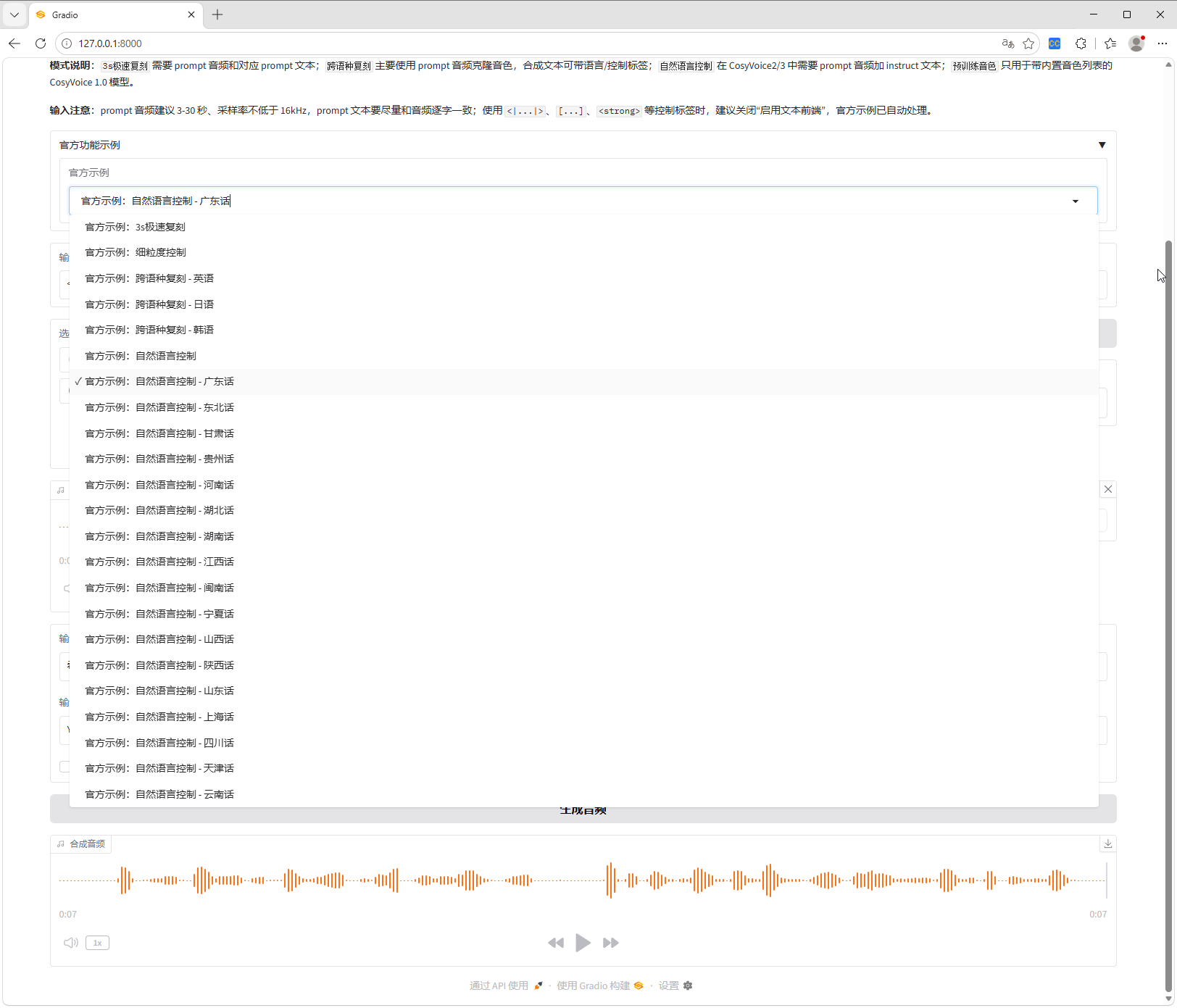Choose 自然语言控制 - 天津话
1177x1008 pixels.
click(583, 768)
